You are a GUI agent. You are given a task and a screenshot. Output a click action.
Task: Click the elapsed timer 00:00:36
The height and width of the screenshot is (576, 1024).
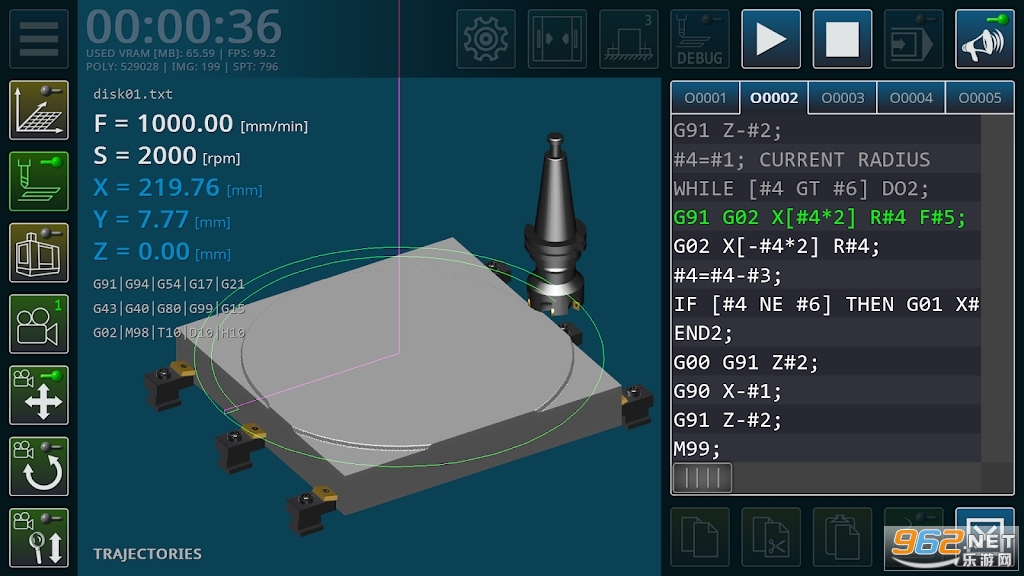(184, 27)
